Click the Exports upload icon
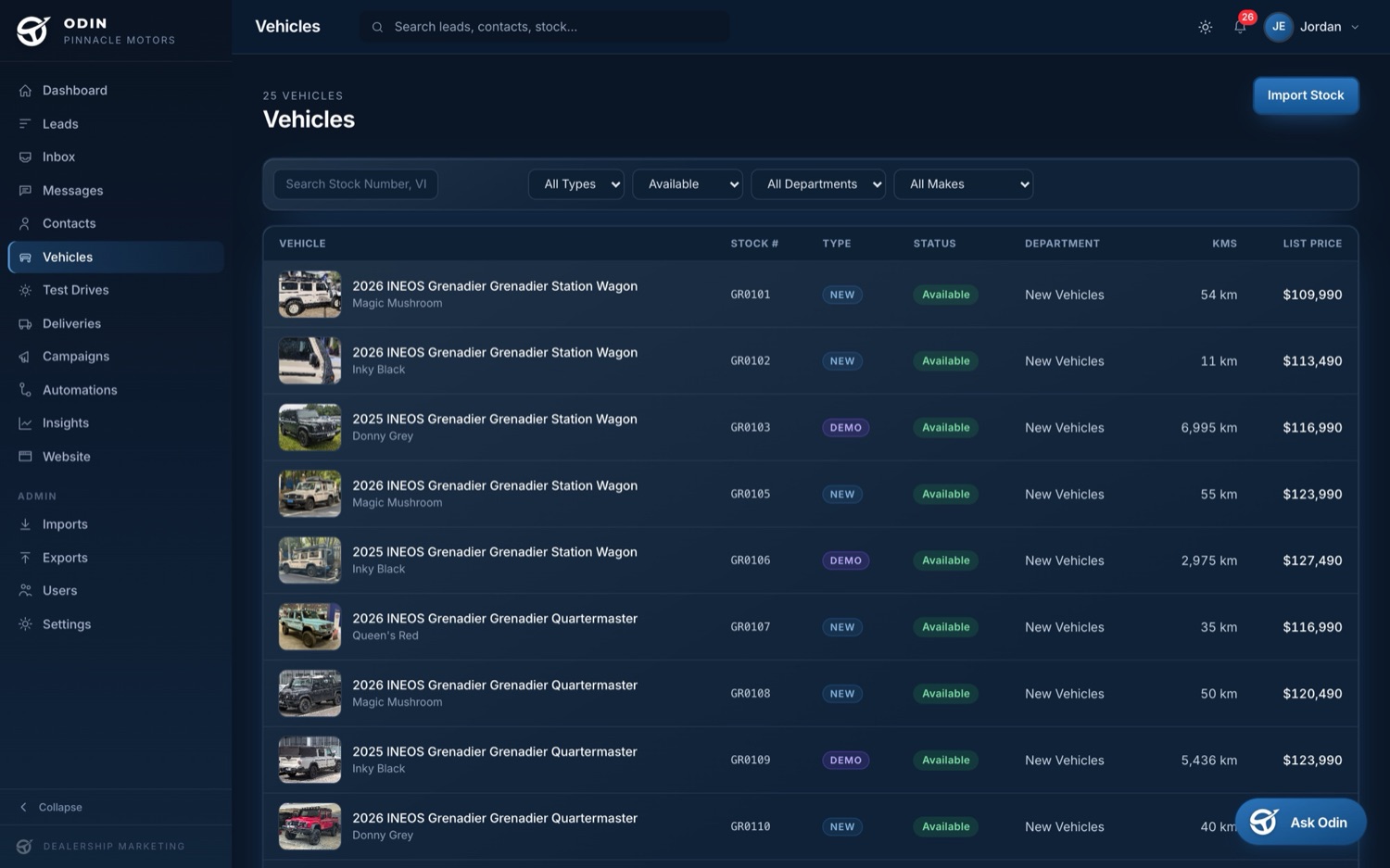1390x868 pixels. [x=25, y=558]
